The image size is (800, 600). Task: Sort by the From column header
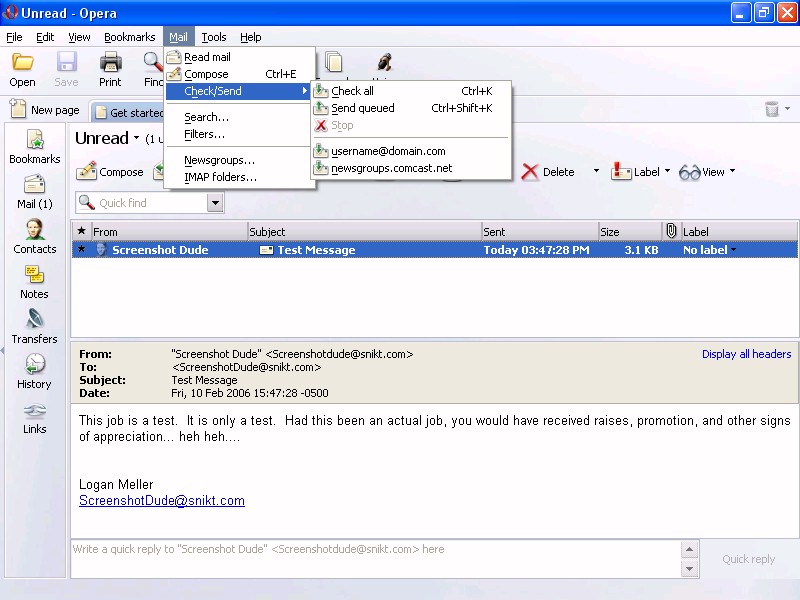coord(169,231)
